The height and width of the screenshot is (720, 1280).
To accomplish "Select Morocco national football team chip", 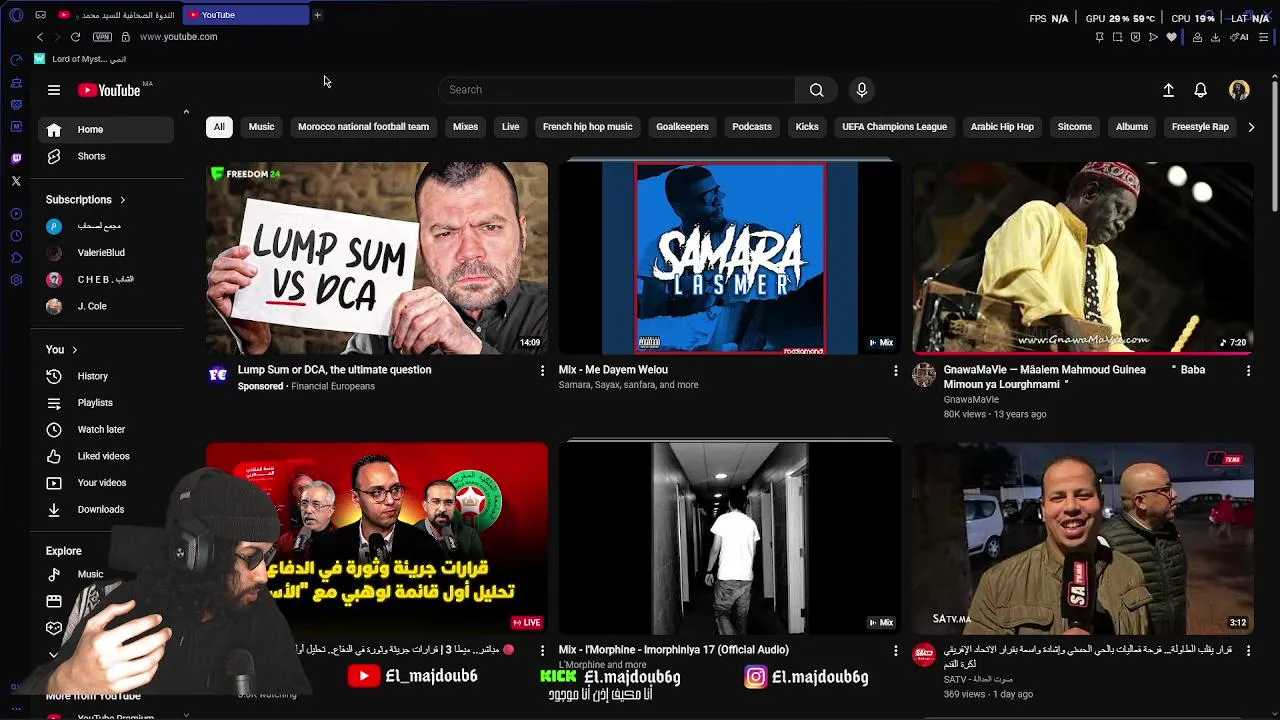I will [x=363, y=127].
